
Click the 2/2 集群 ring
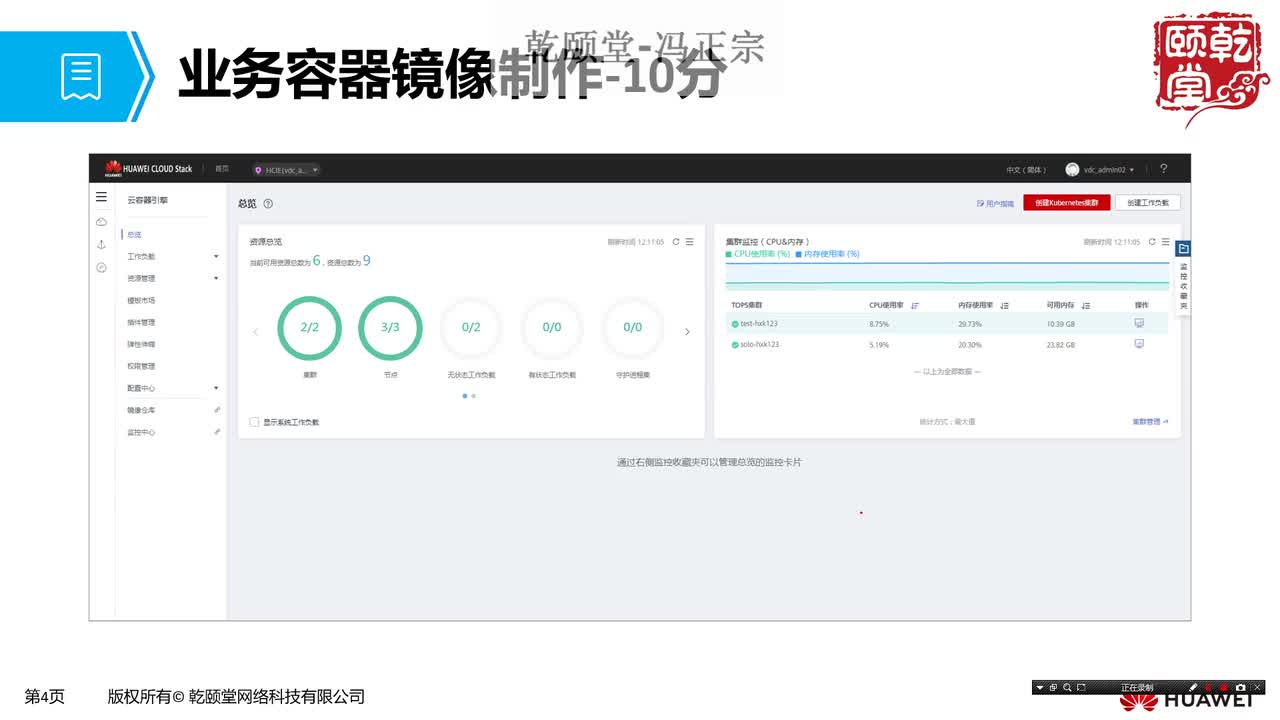[x=310, y=328]
